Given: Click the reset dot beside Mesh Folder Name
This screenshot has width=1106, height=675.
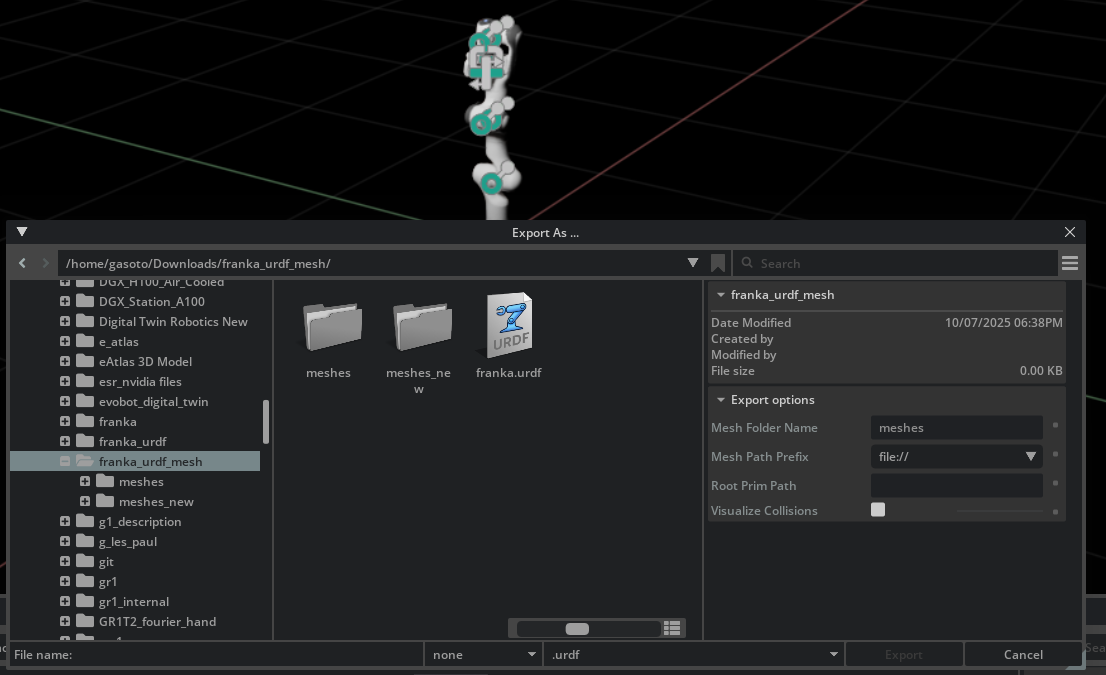Looking at the screenshot, I should click(x=1055, y=426).
